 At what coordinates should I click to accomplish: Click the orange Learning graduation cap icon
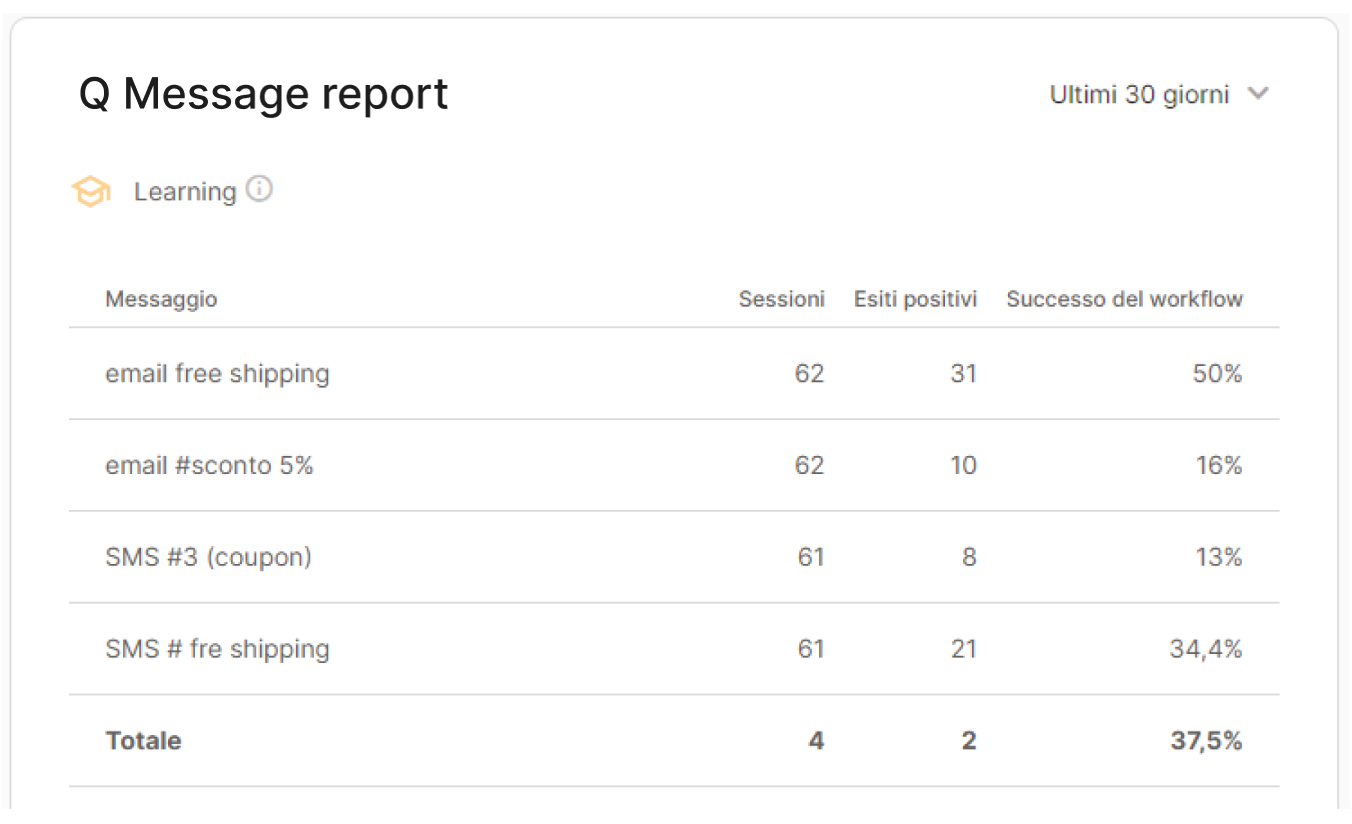pos(91,191)
